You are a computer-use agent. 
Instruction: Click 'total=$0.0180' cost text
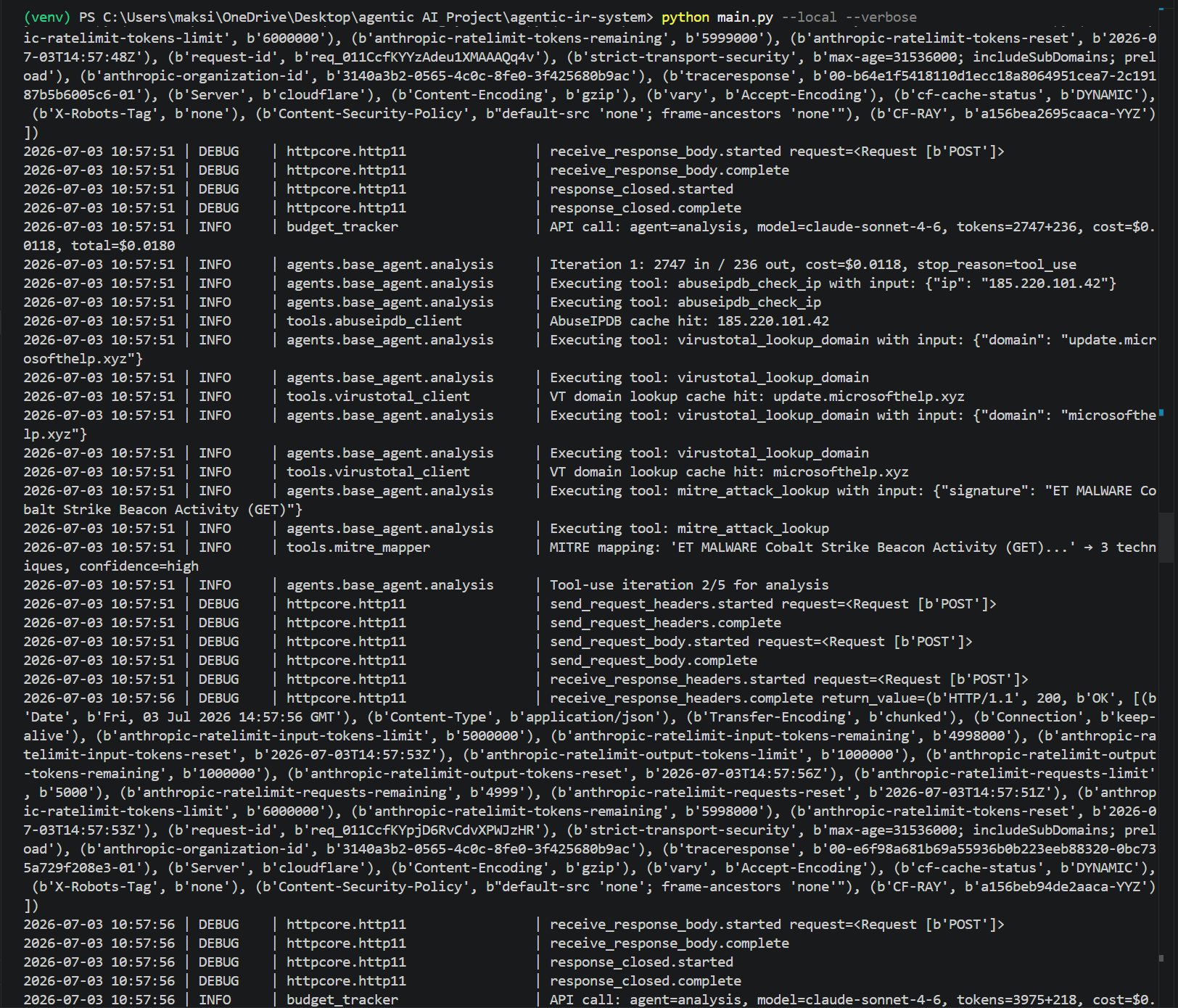click(123, 246)
